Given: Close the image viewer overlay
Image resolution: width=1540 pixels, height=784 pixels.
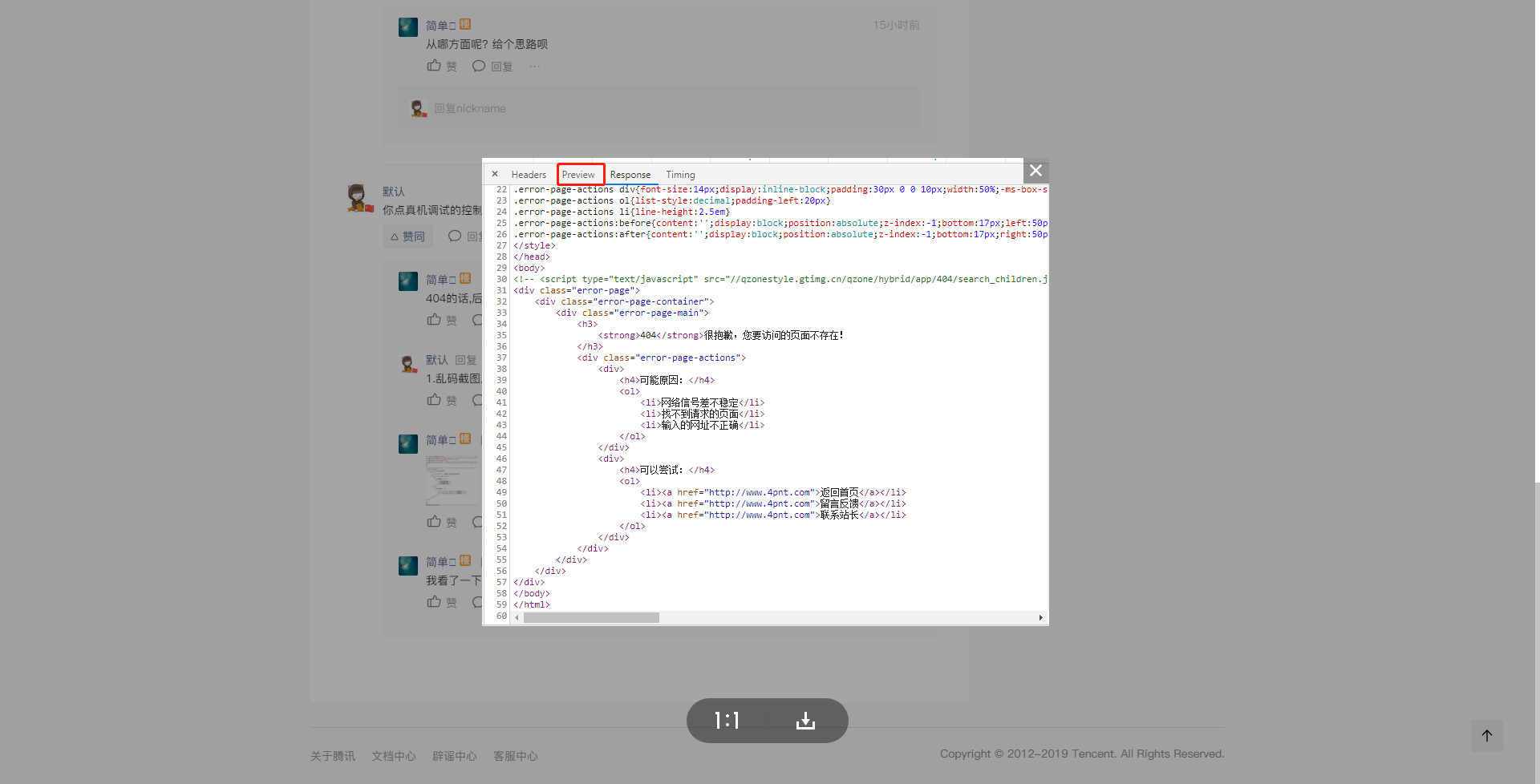Looking at the screenshot, I should (x=1035, y=171).
